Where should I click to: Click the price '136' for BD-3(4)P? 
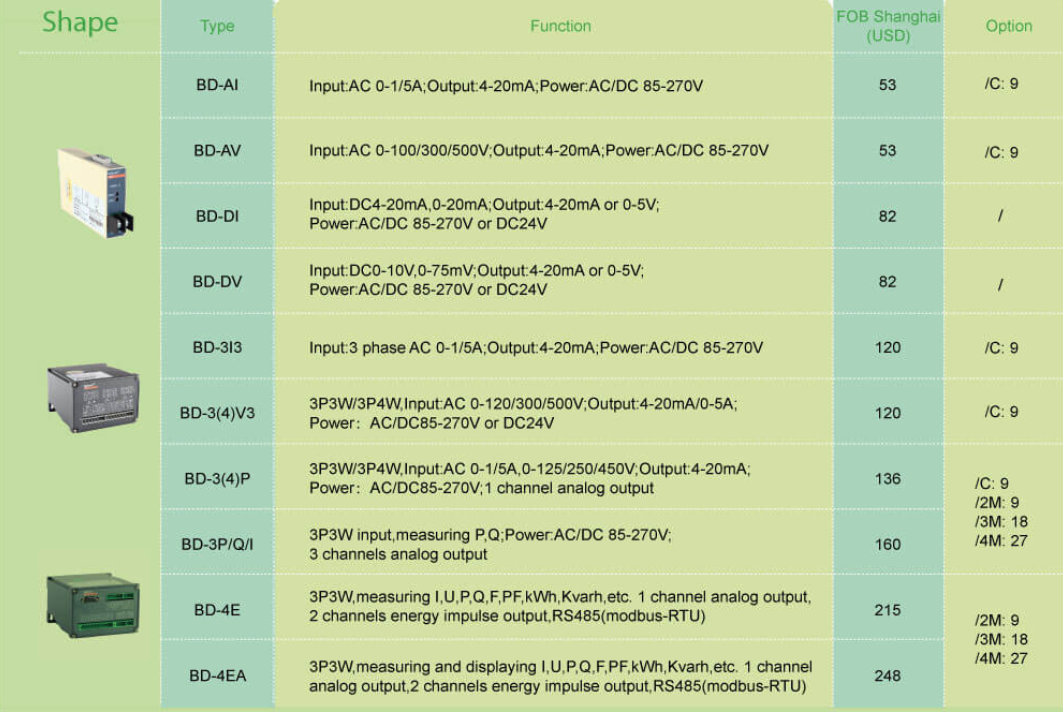click(887, 479)
